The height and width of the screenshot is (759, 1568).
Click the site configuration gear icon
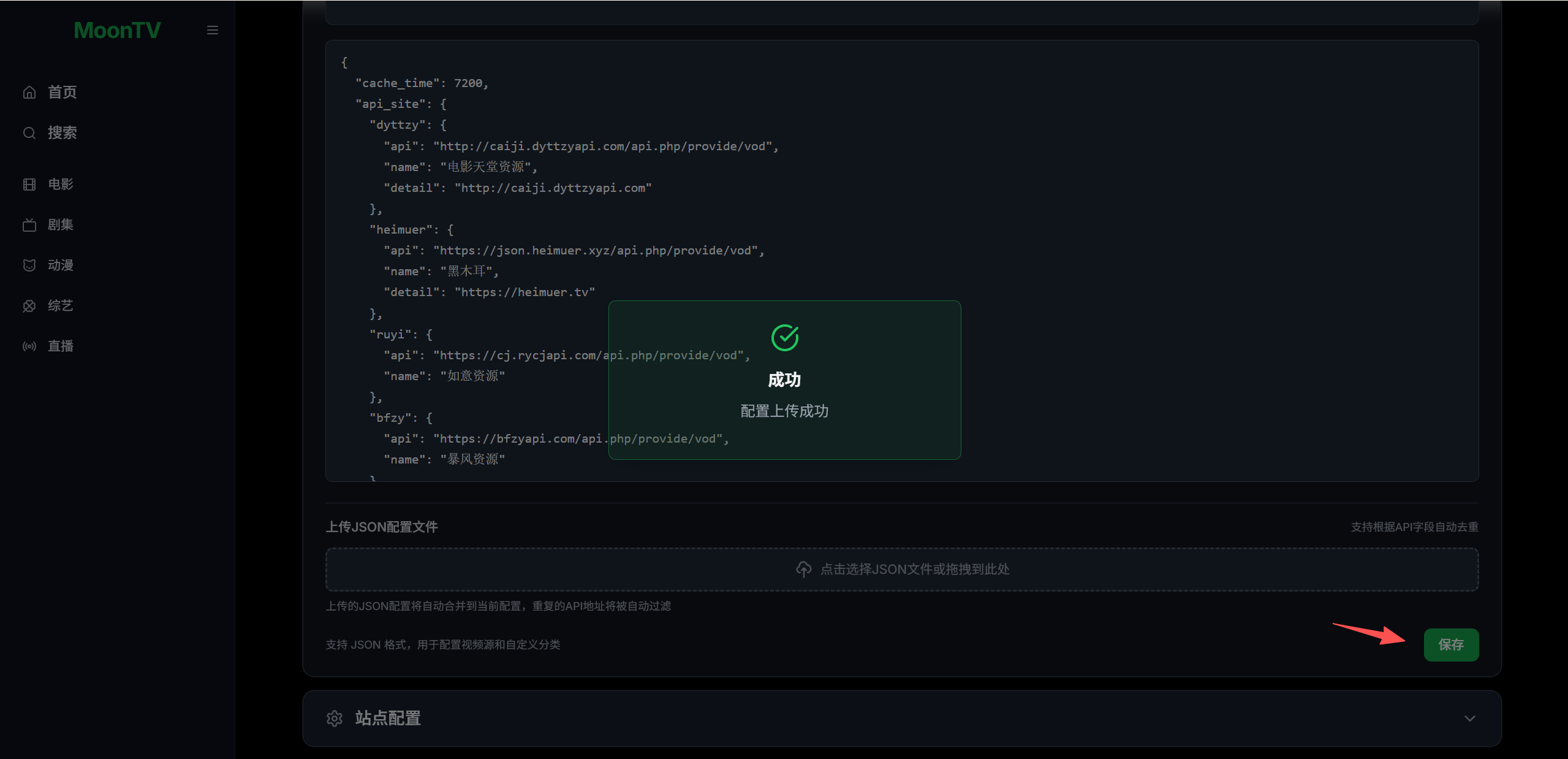coord(335,719)
